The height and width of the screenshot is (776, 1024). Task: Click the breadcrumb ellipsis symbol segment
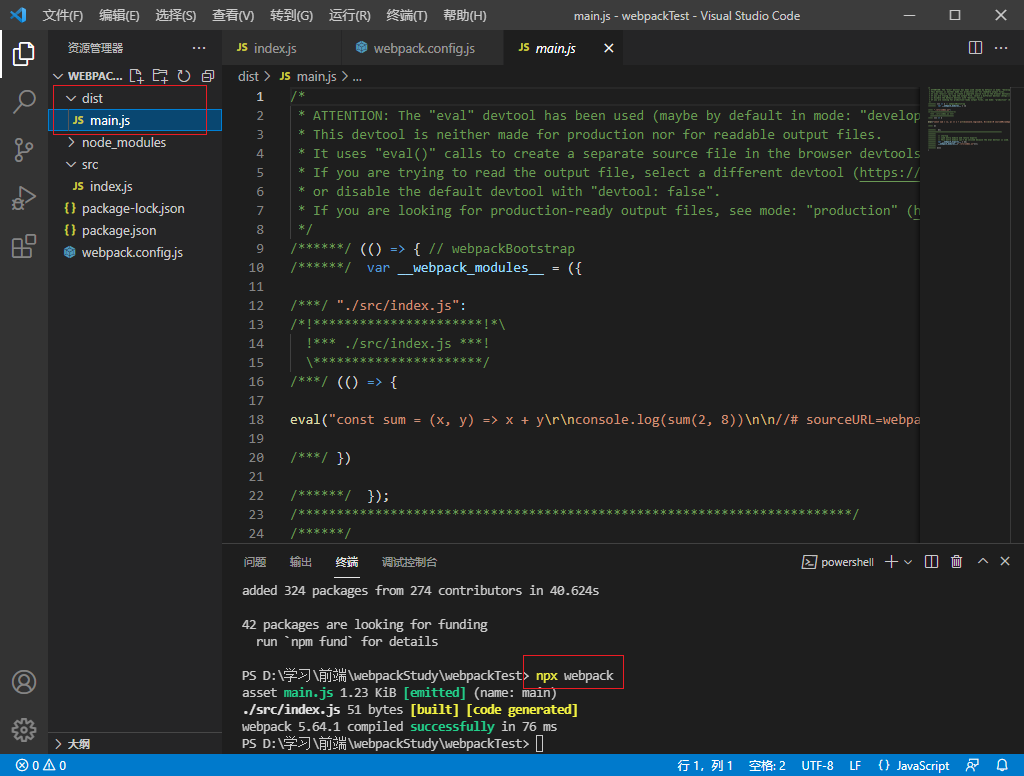pyautogui.click(x=357, y=76)
